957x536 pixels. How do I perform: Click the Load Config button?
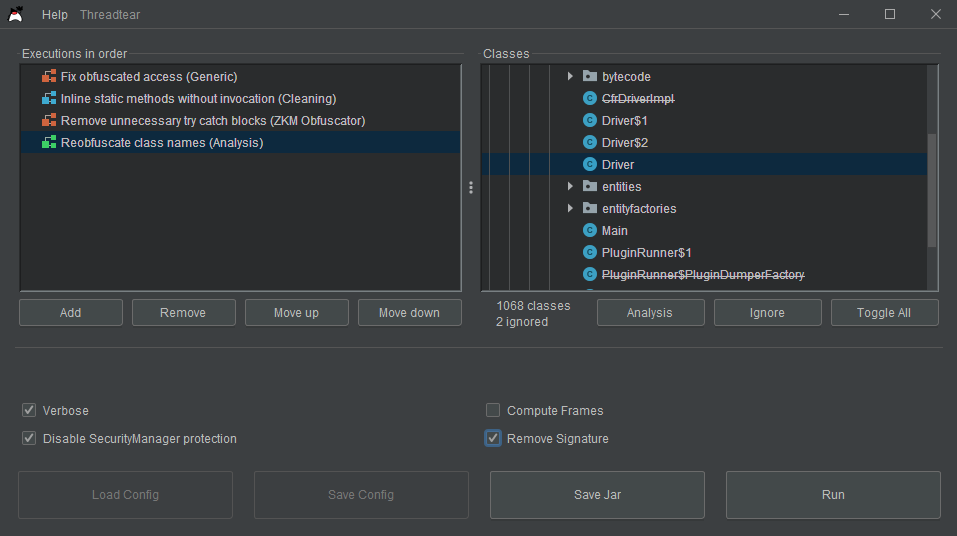(126, 495)
